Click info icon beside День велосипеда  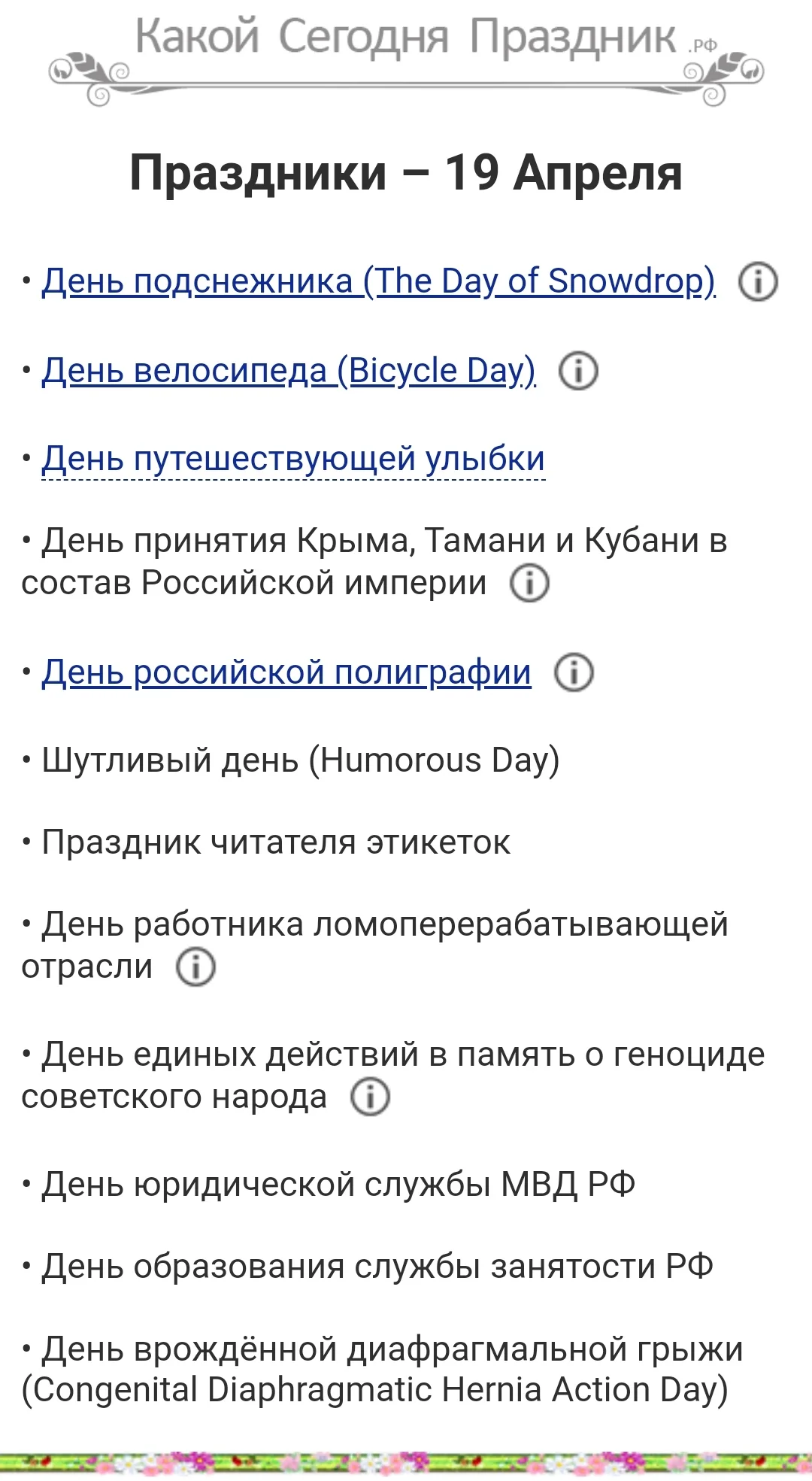coord(578,372)
